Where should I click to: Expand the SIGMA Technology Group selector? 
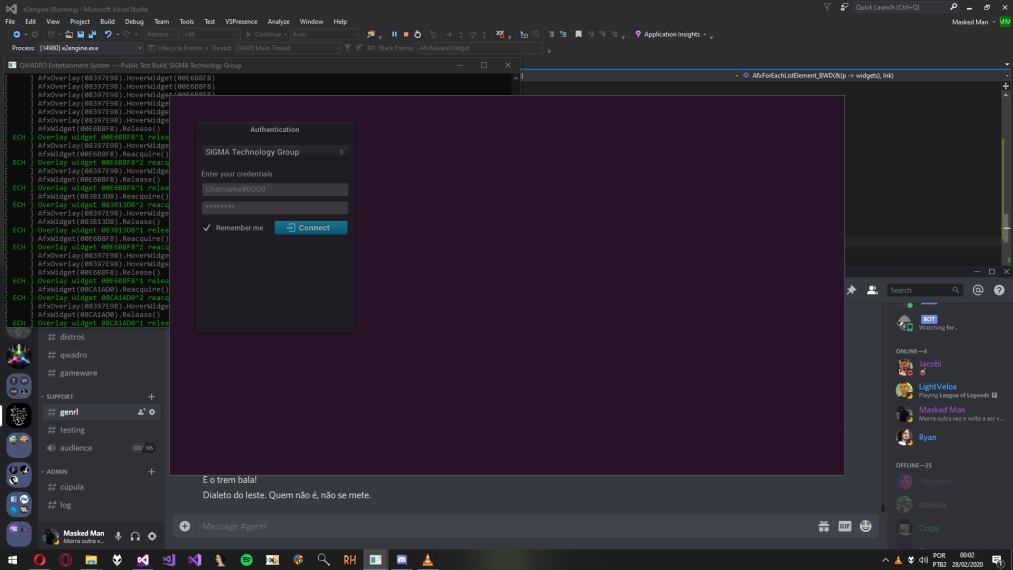click(274, 152)
